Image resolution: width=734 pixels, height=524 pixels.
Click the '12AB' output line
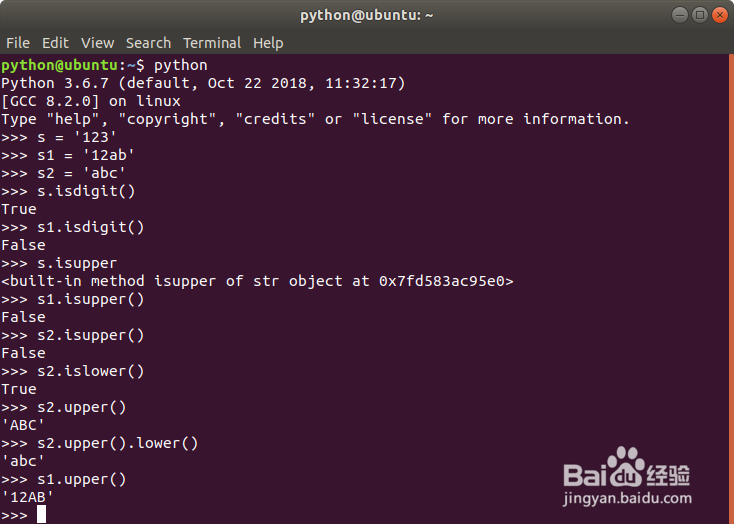(28, 497)
